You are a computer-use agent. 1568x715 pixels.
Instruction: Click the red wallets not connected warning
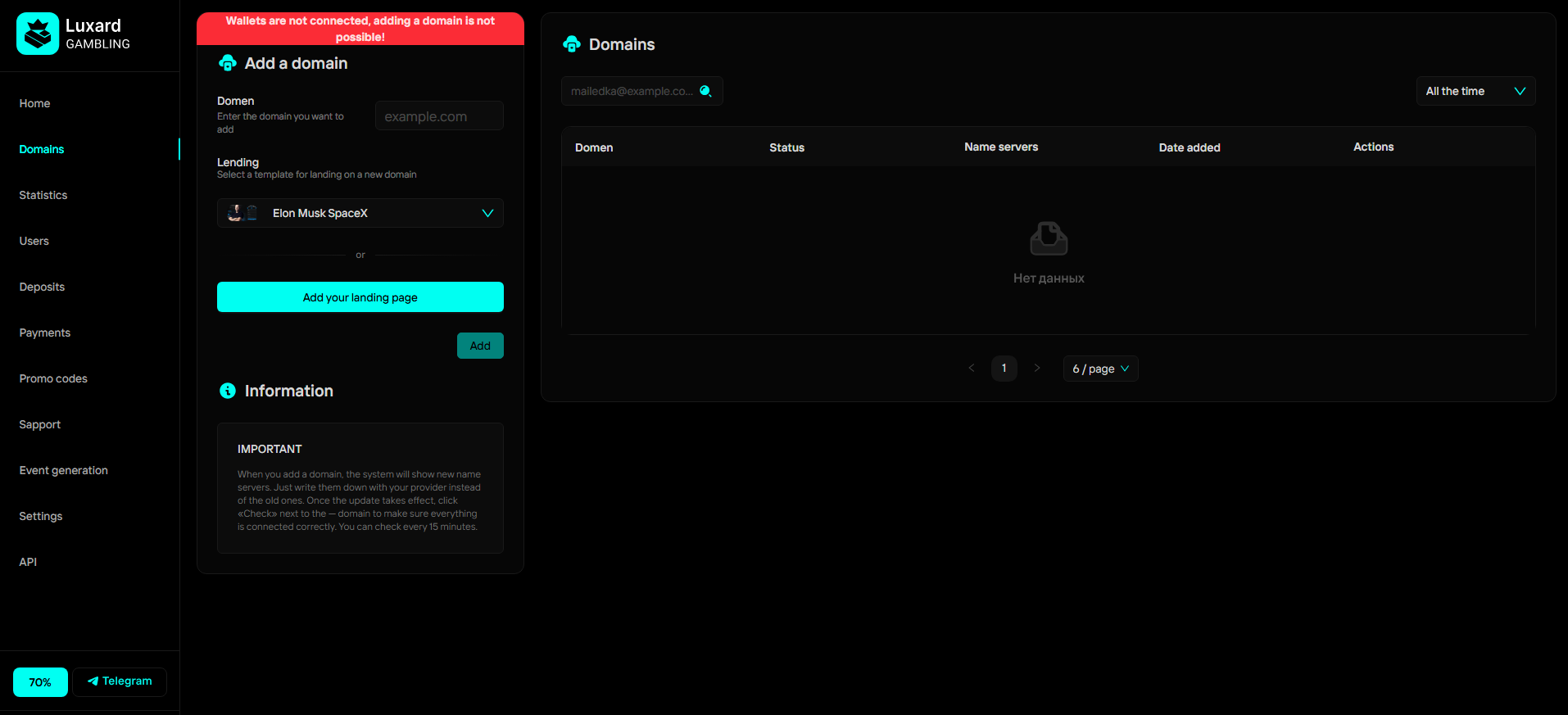[360, 29]
